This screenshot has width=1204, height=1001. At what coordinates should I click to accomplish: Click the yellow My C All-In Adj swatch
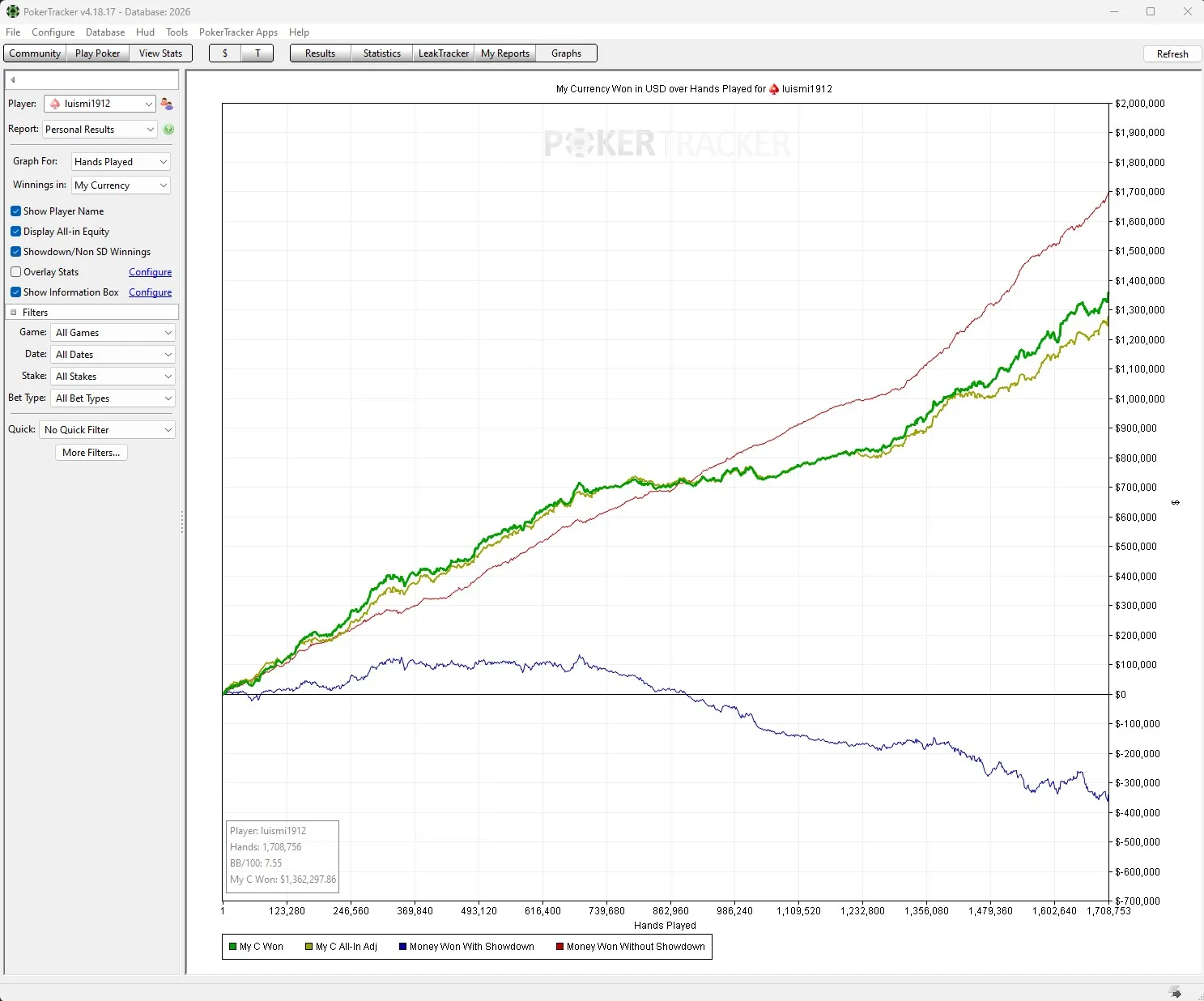309,947
